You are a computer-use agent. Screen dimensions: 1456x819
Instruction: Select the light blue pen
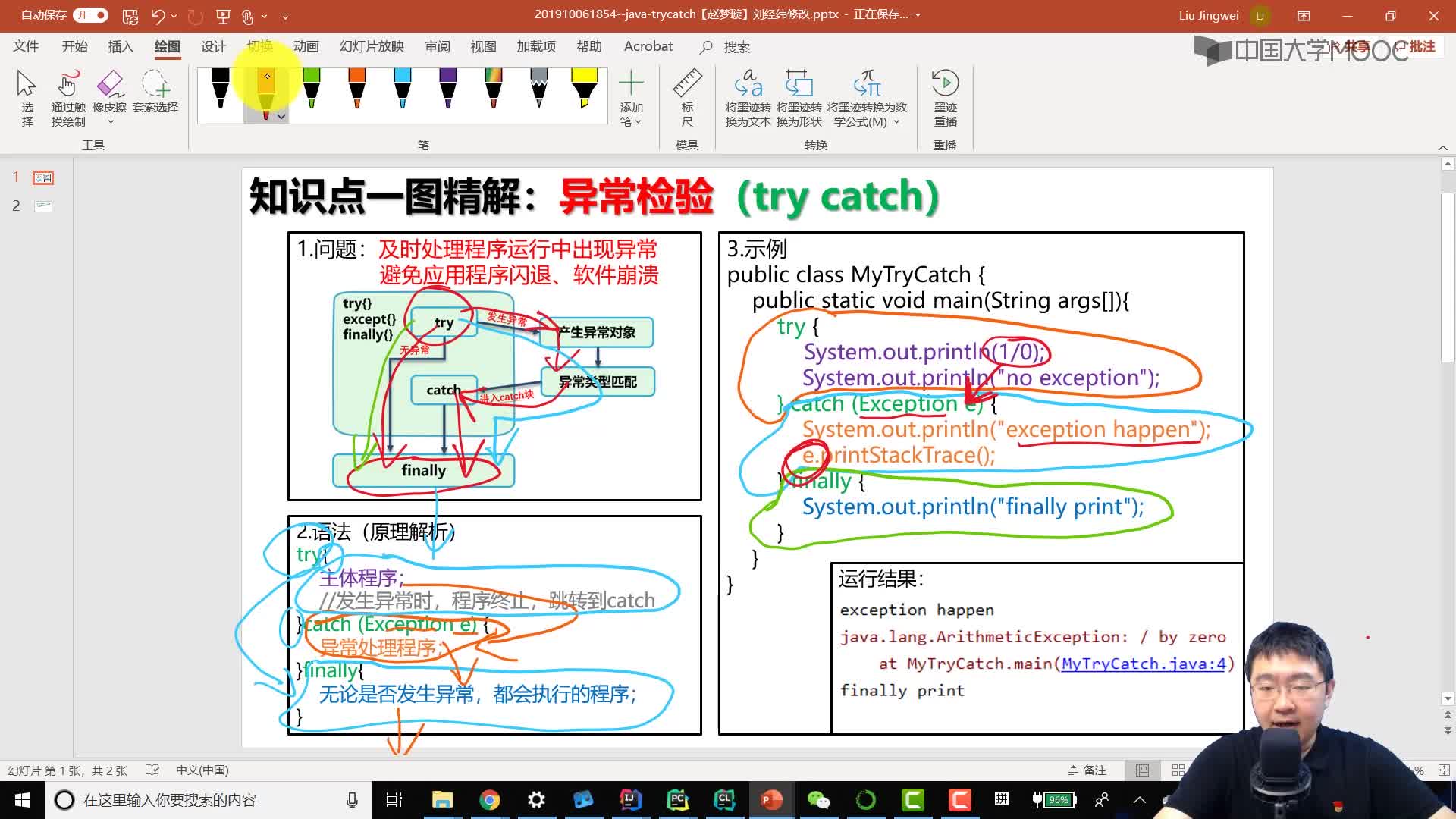coord(403,89)
